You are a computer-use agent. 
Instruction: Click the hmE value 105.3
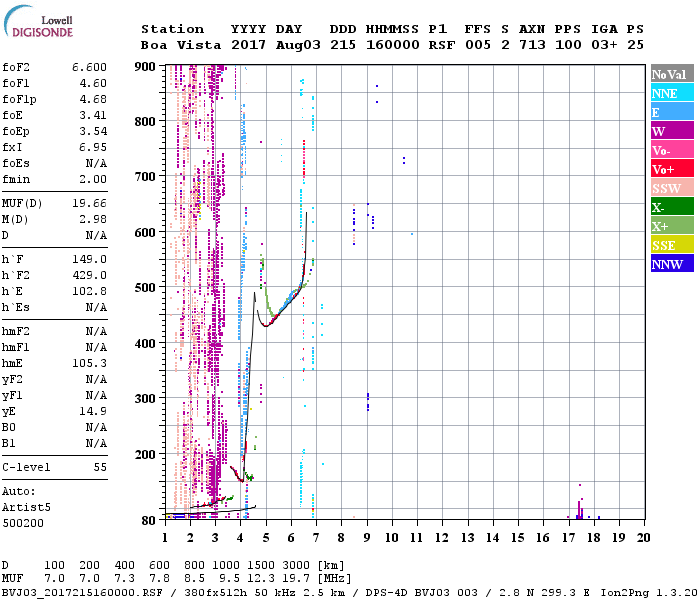[89, 363]
